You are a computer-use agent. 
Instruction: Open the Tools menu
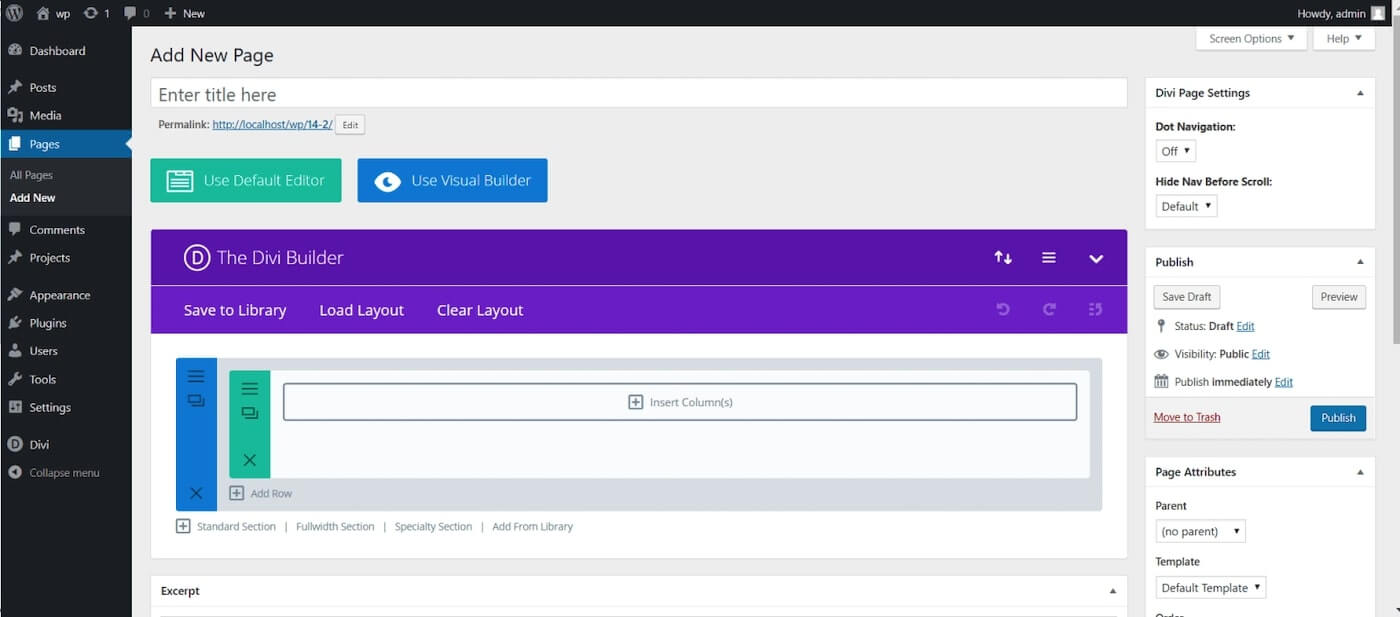point(42,379)
